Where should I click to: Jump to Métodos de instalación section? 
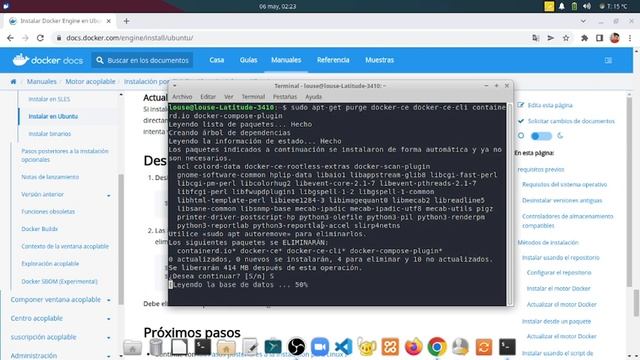click(548, 243)
